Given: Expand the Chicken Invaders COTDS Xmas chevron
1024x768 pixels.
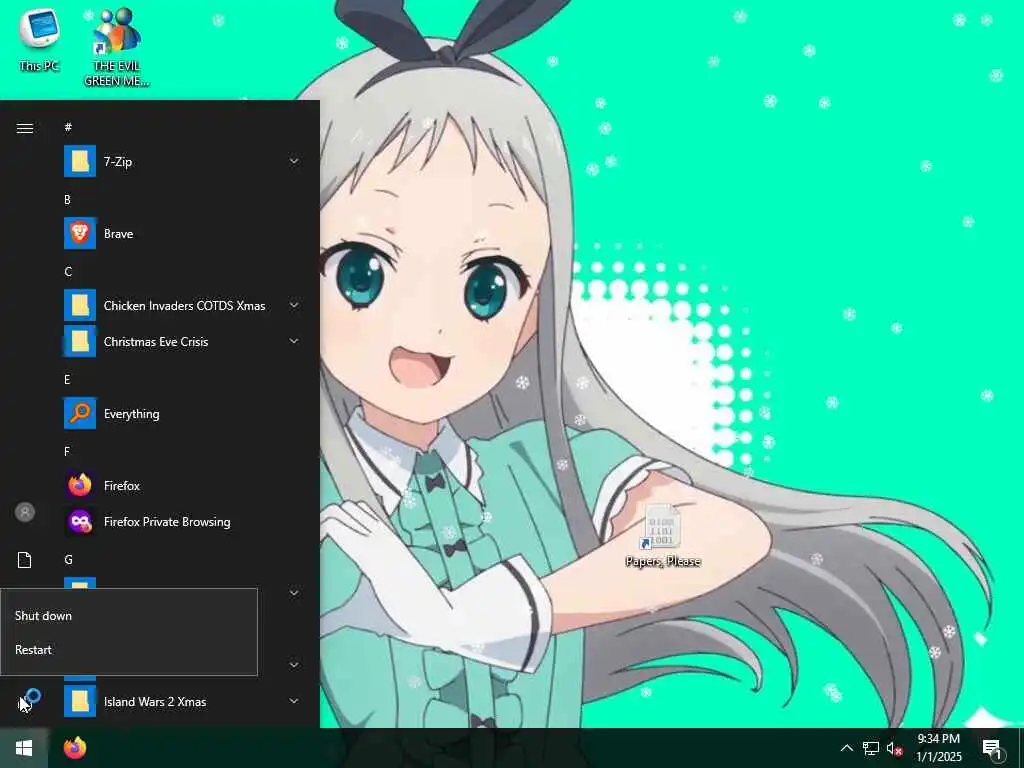Looking at the screenshot, I should 294,306.
